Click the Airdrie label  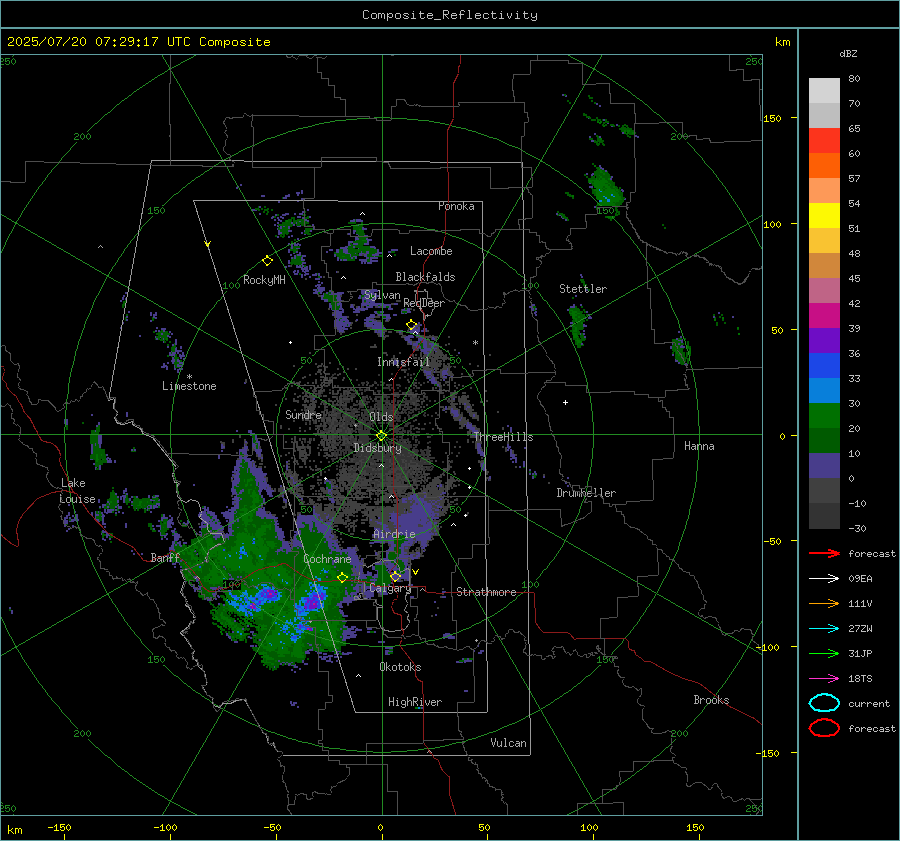pyautogui.click(x=394, y=534)
